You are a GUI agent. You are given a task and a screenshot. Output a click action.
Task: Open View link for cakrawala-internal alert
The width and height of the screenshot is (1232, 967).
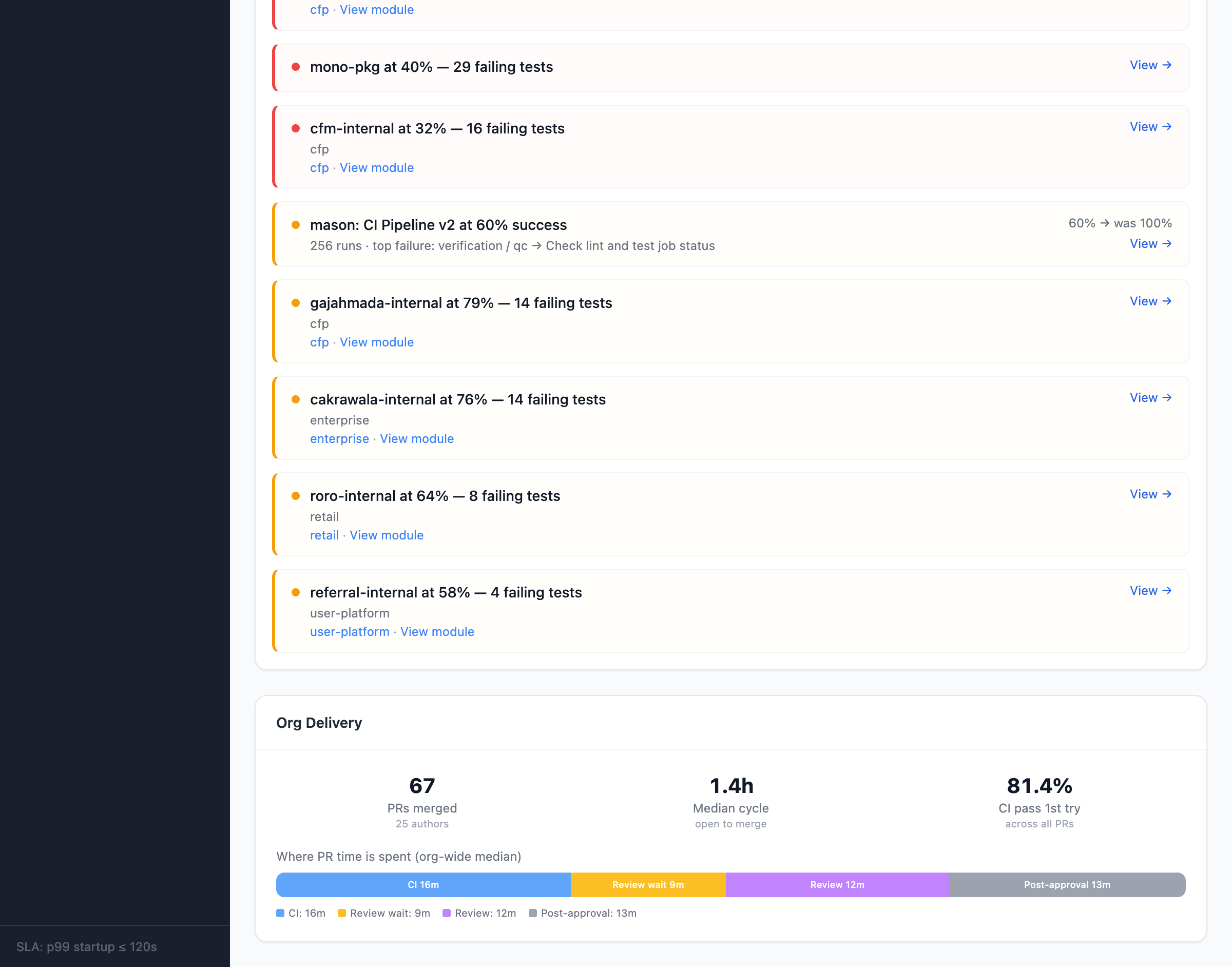(x=1150, y=398)
